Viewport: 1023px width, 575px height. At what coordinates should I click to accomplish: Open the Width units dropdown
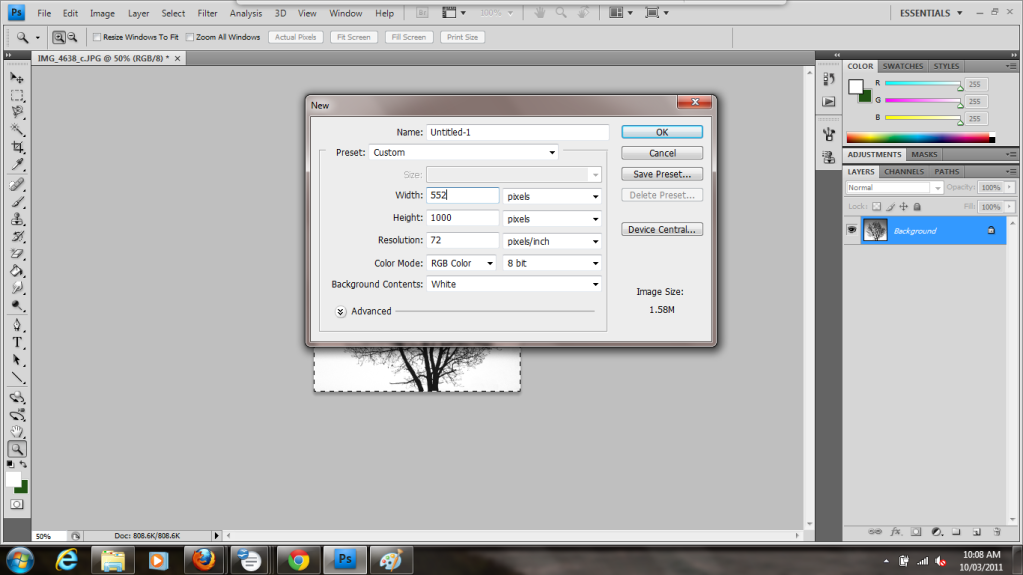(x=552, y=196)
